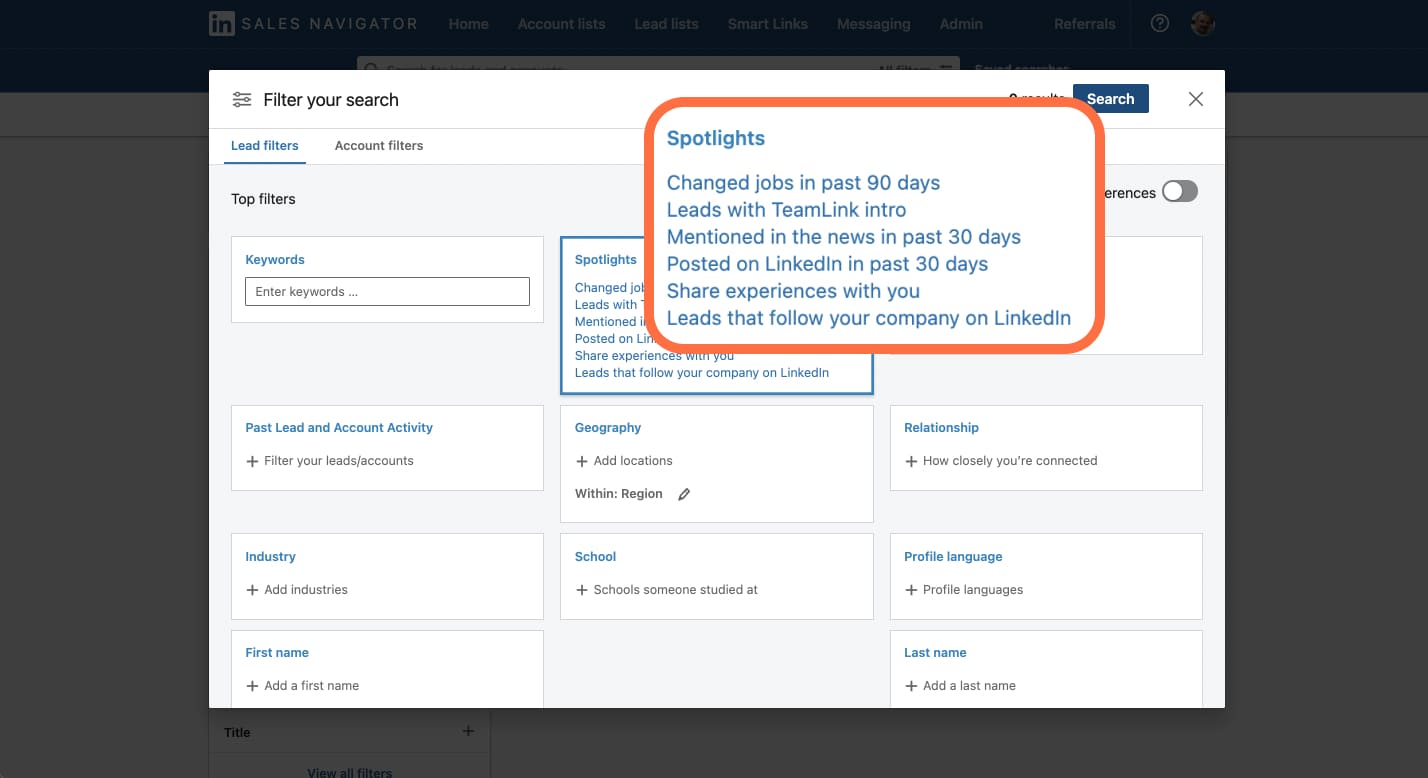The width and height of the screenshot is (1428, 778).
Task: Open the user profile avatar
Action: (1203, 23)
